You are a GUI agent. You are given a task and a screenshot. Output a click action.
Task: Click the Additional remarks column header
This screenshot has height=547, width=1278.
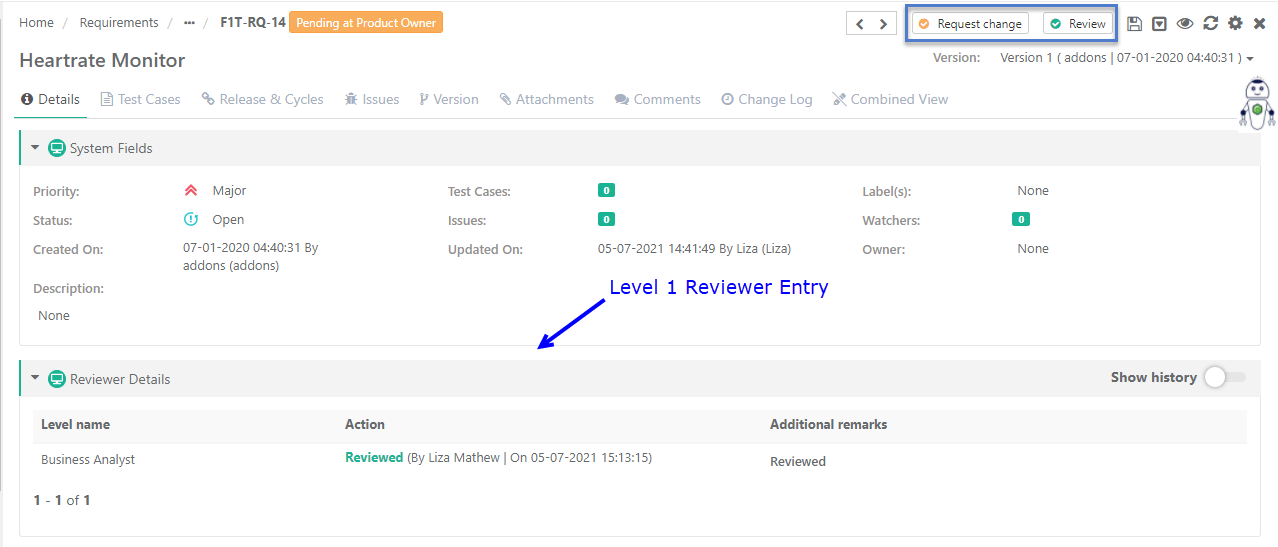(828, 424)
